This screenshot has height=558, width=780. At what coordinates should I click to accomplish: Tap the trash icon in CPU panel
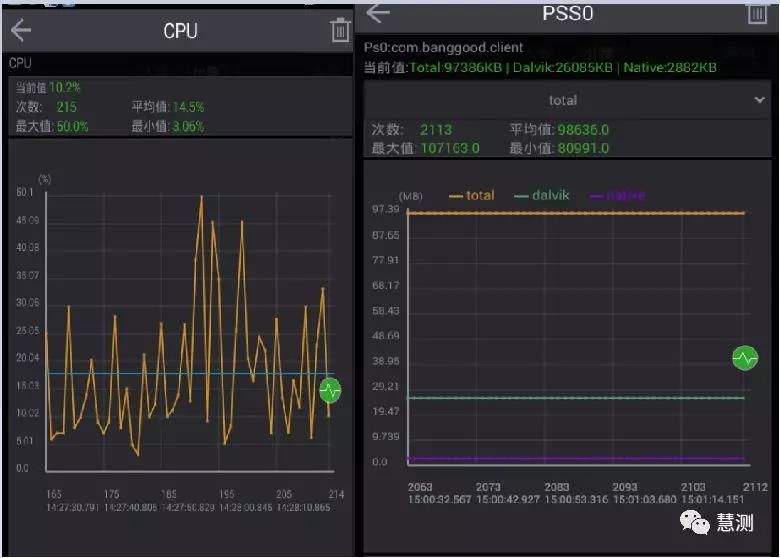coord(340,30)
